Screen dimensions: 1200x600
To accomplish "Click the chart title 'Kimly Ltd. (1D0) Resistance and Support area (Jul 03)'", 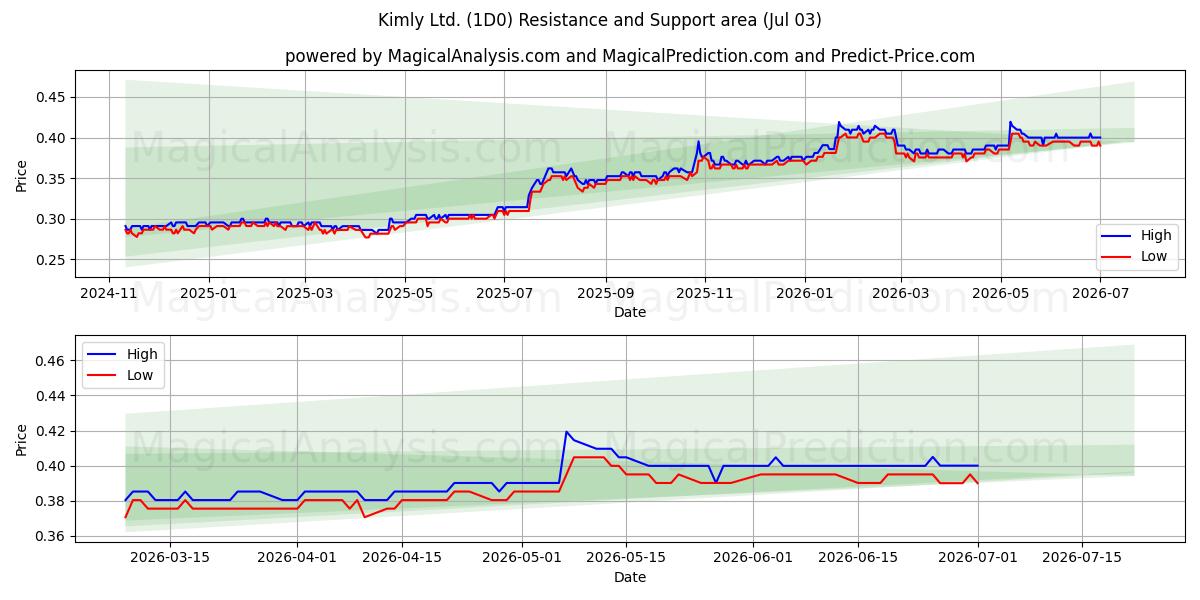I will [600, 20].
